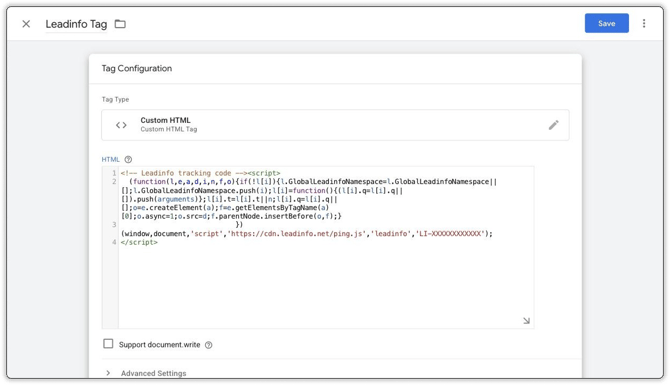Viewport: 670px width, 385px height.
Task: Click the Support document.write label
Action: (x=159, y=344)
